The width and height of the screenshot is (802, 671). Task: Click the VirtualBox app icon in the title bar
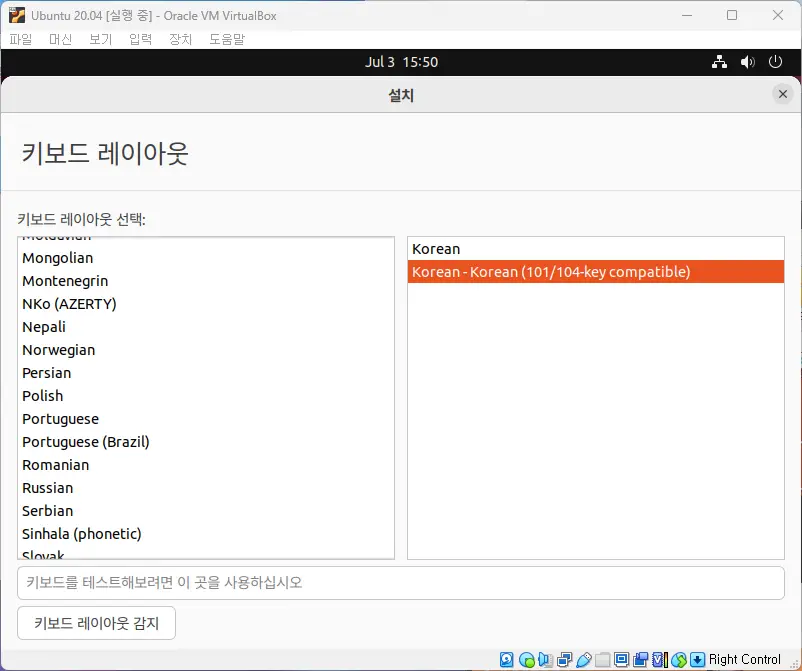pos(17,15)
